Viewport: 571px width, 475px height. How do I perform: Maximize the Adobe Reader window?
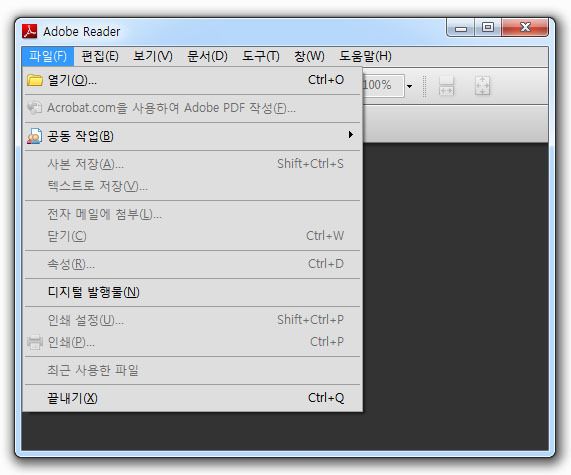click(x=488, y=27)
